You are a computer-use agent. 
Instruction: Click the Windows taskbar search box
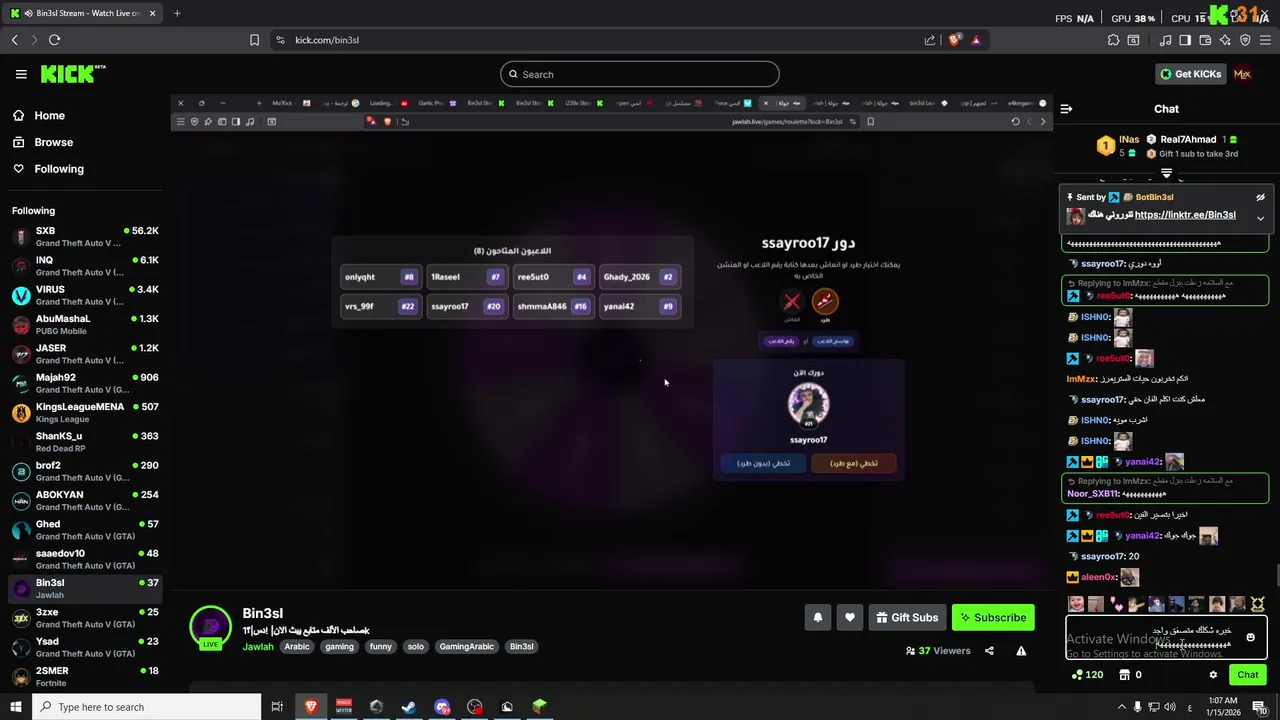(x=146, y=707)
